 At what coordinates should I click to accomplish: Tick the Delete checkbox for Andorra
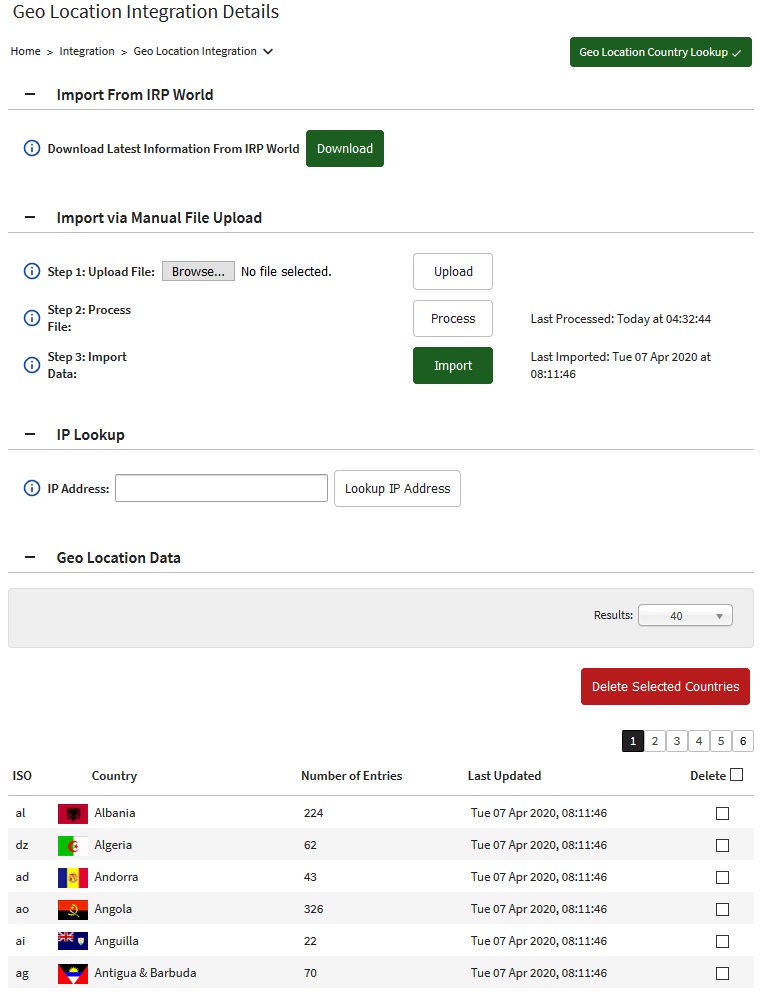(722, 878)
